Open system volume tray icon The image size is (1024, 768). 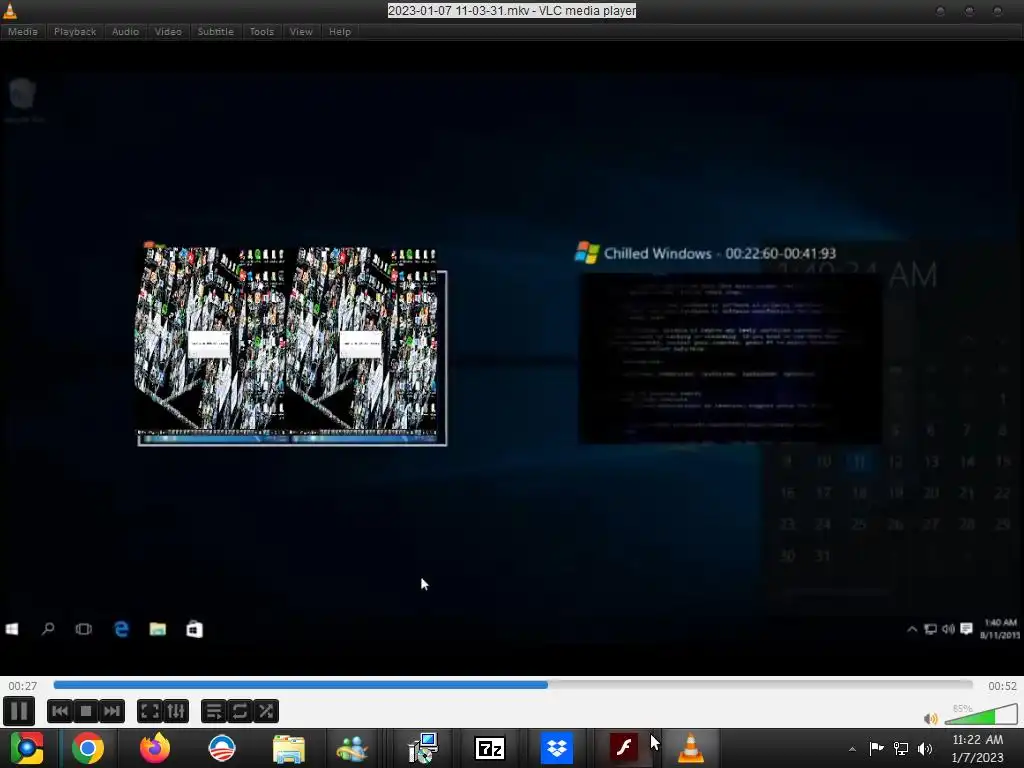coord(925,748)
